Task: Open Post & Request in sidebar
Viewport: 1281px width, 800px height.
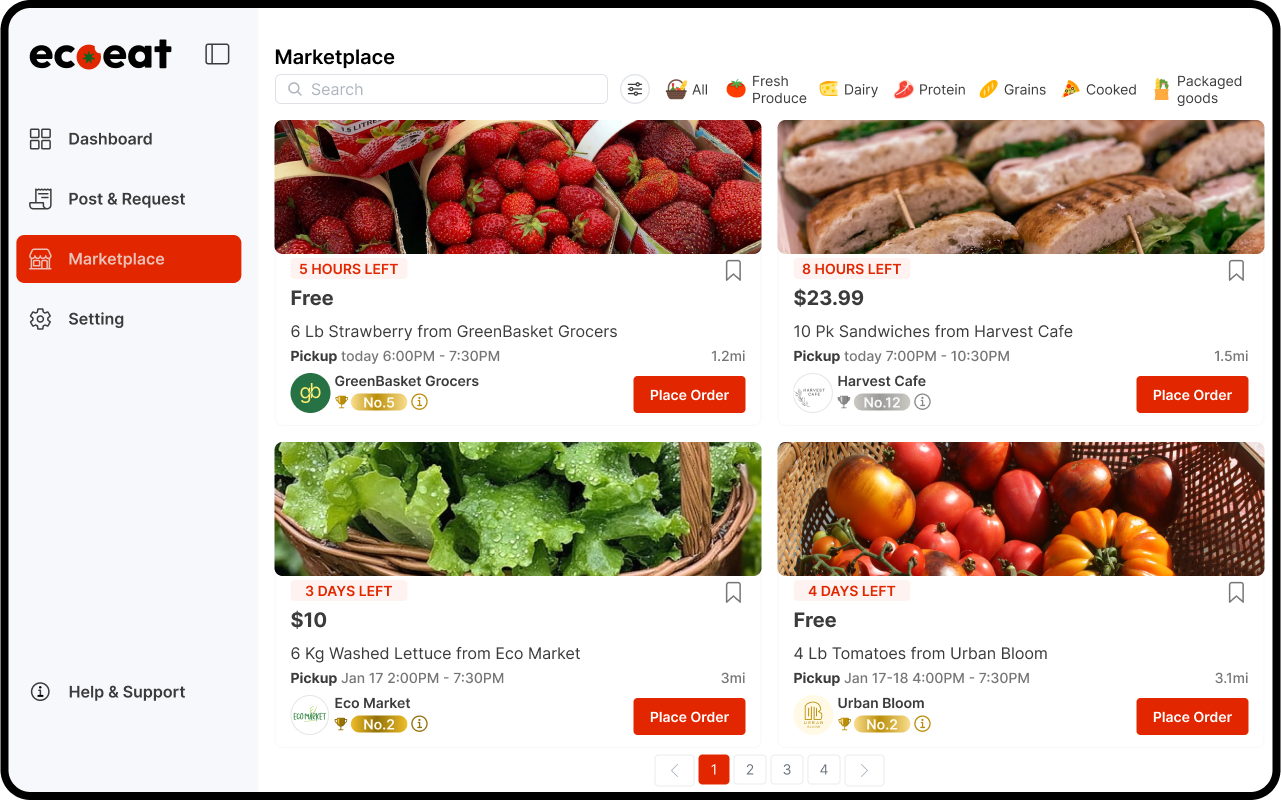Action: point(126,199)
